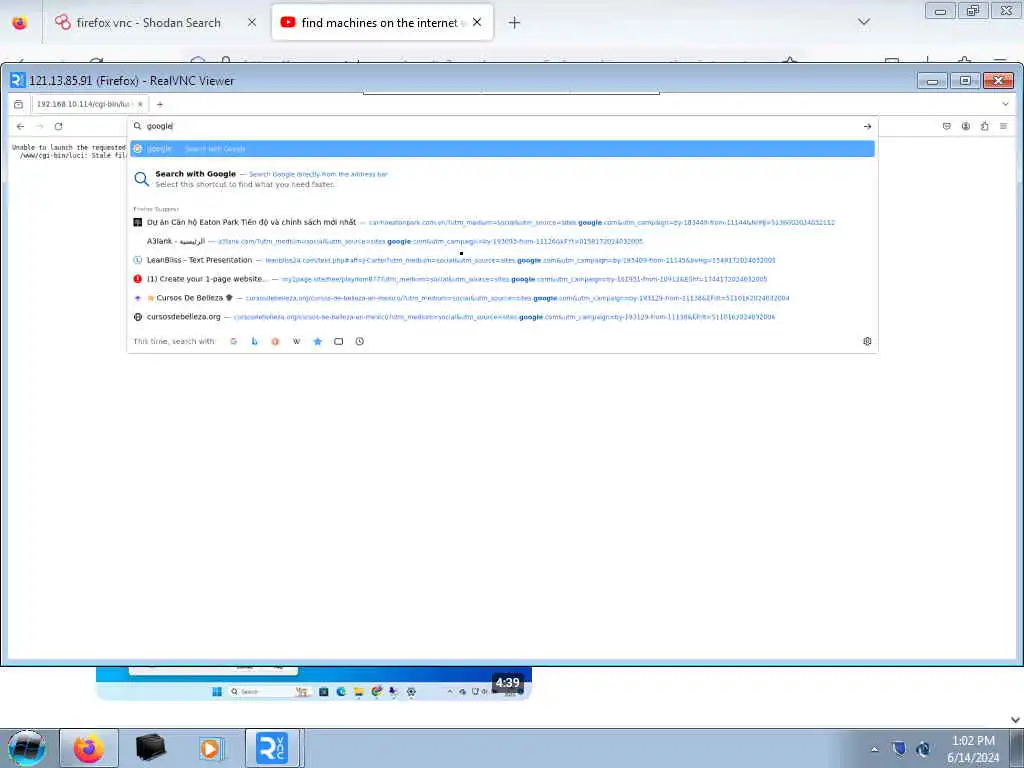Screen dimensions: 1024x768
Task: Open the Firefox View icon left of remote tab
Action: coord(18,104)
